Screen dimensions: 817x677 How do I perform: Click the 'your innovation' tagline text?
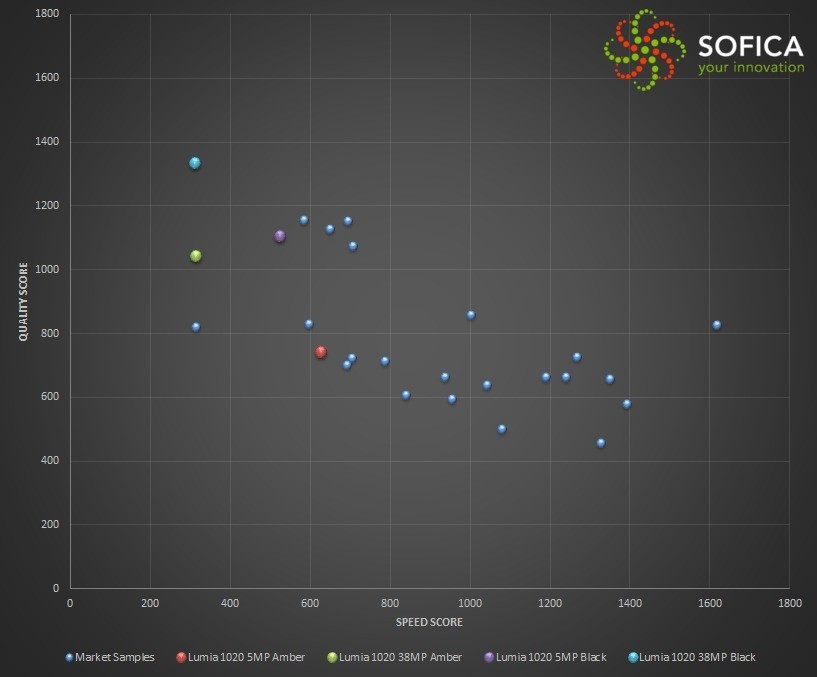click(751, 68)
